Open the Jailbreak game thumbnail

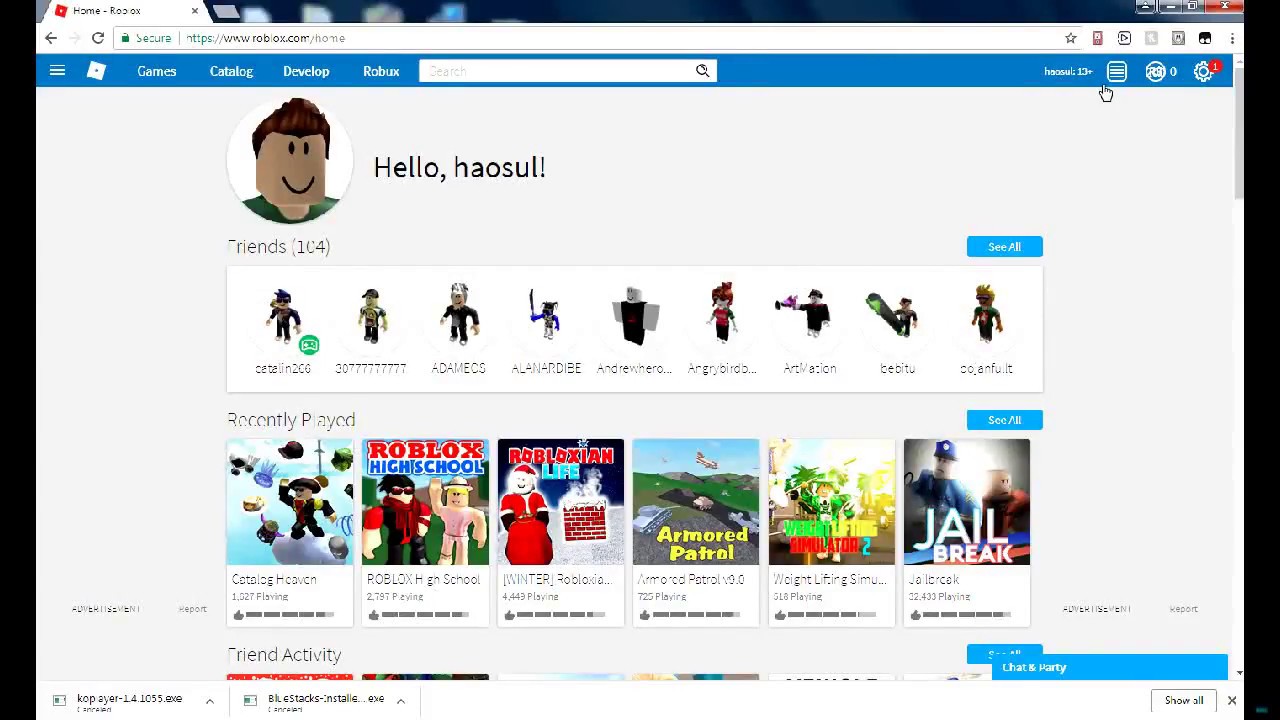click(x=967, y=502)
